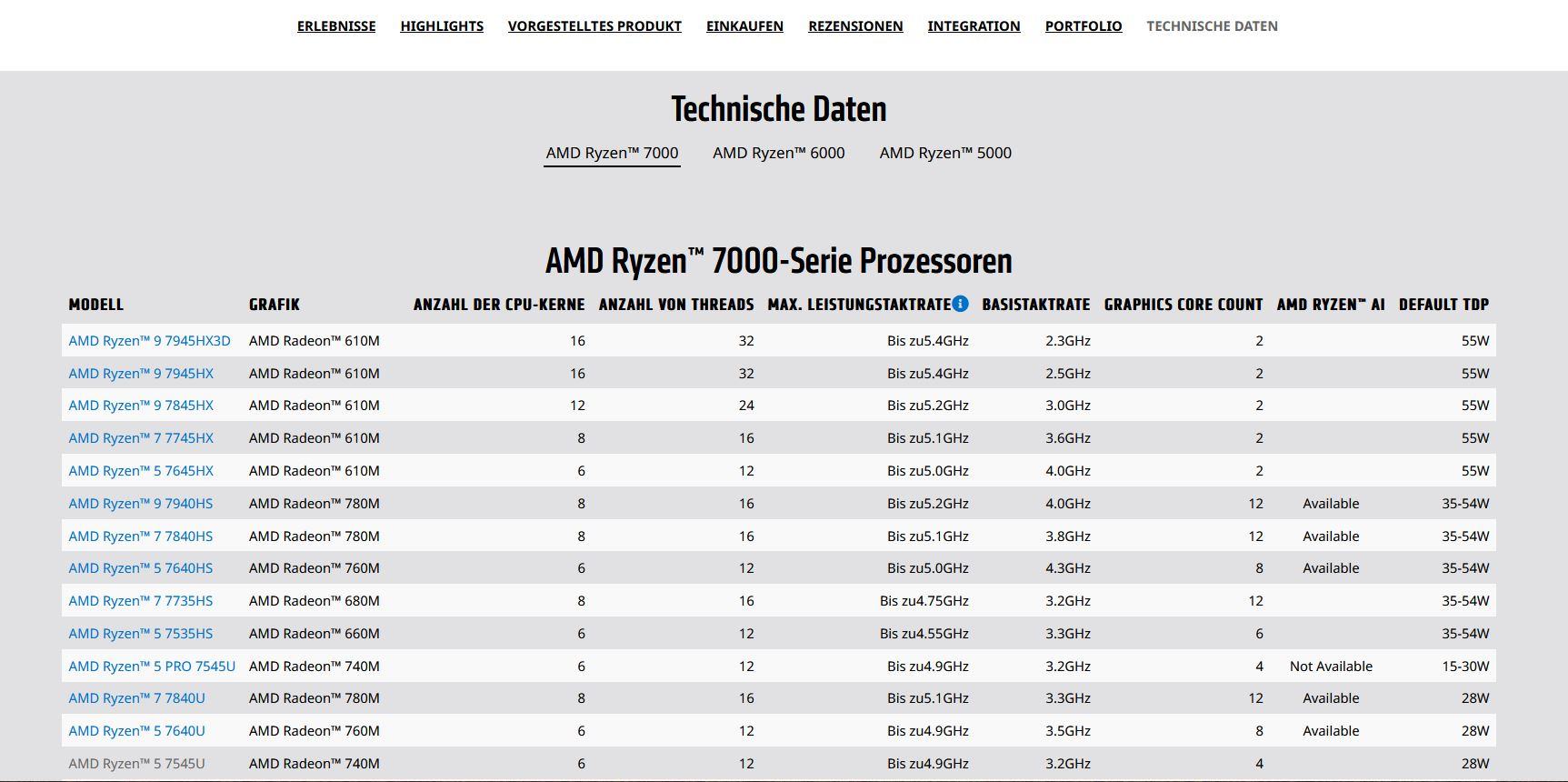
Task: Open the AMD Ryzen 9 7945HX link
Action: click(141, 374)
